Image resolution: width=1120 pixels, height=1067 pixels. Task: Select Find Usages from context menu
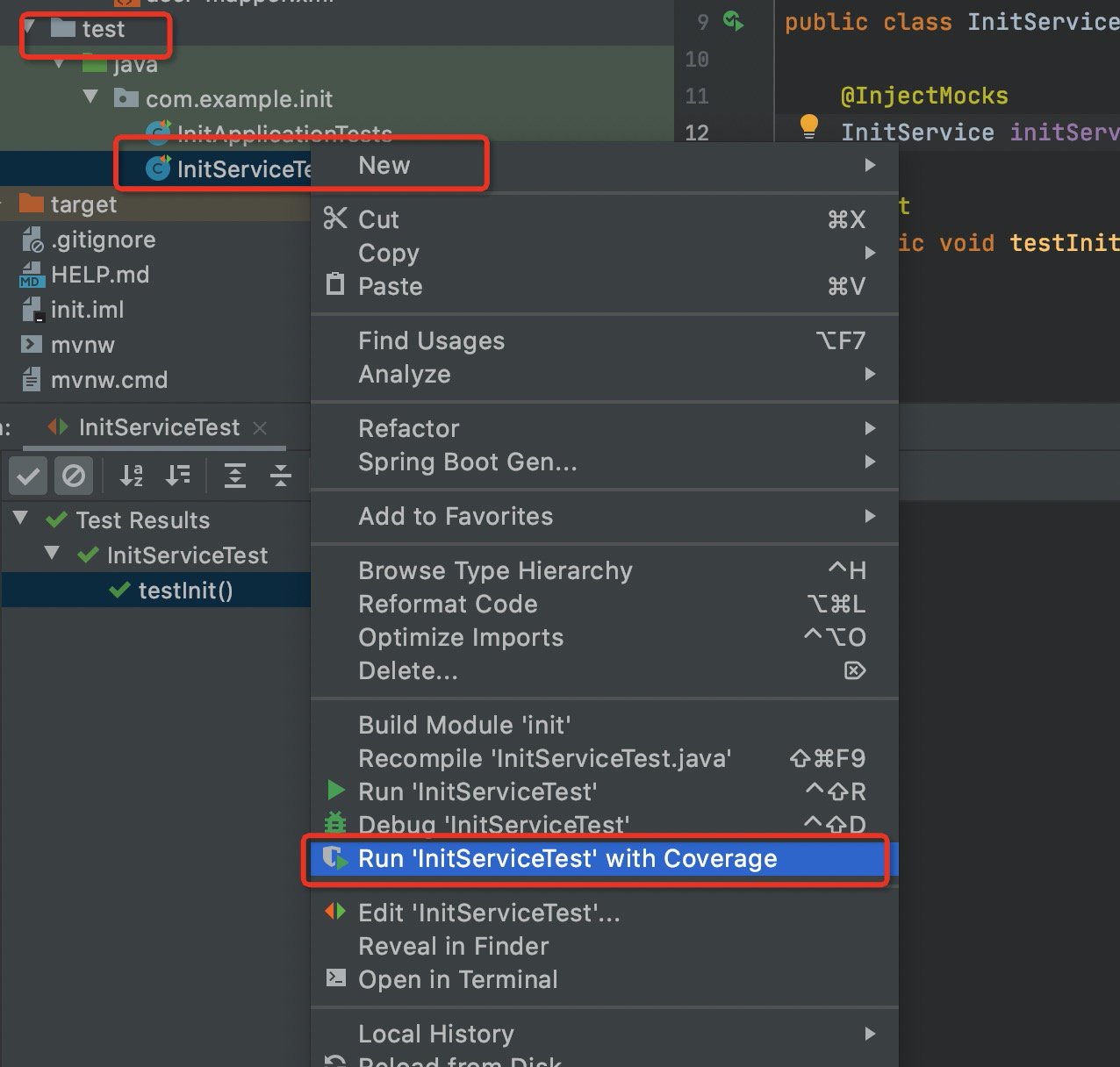pyautogui.click(x=605, y=340)
